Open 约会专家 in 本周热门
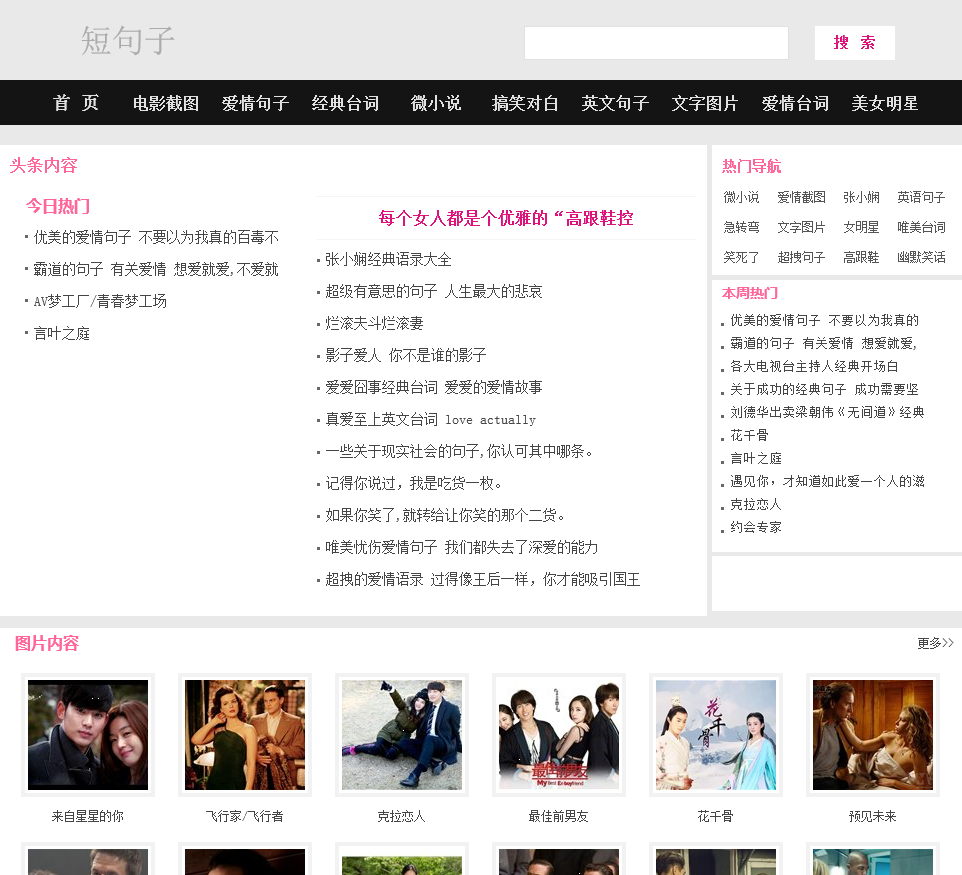The height and width of the screenshot is (875, 962). [756, 527]
